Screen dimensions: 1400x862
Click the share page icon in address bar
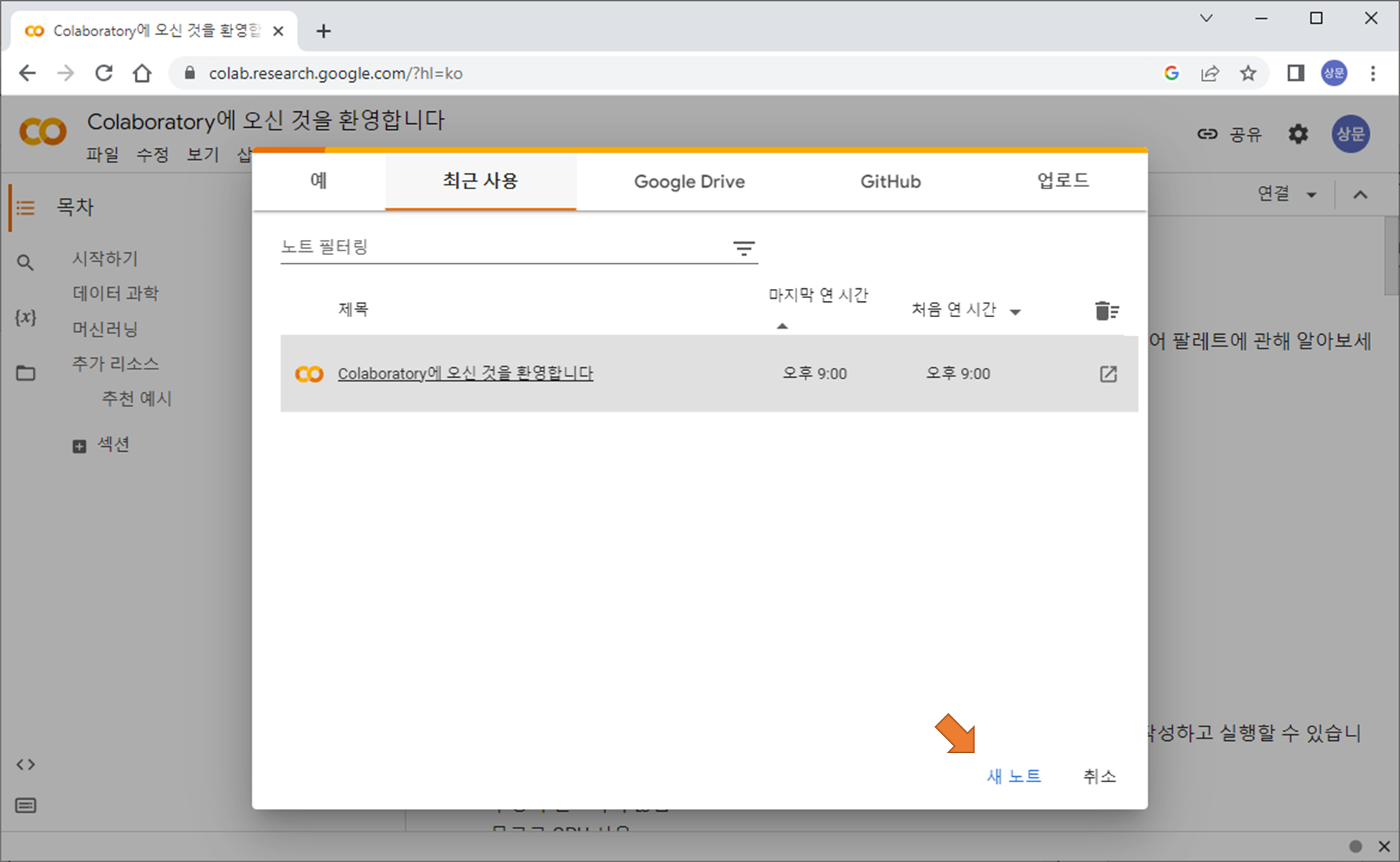(1210, 73)
